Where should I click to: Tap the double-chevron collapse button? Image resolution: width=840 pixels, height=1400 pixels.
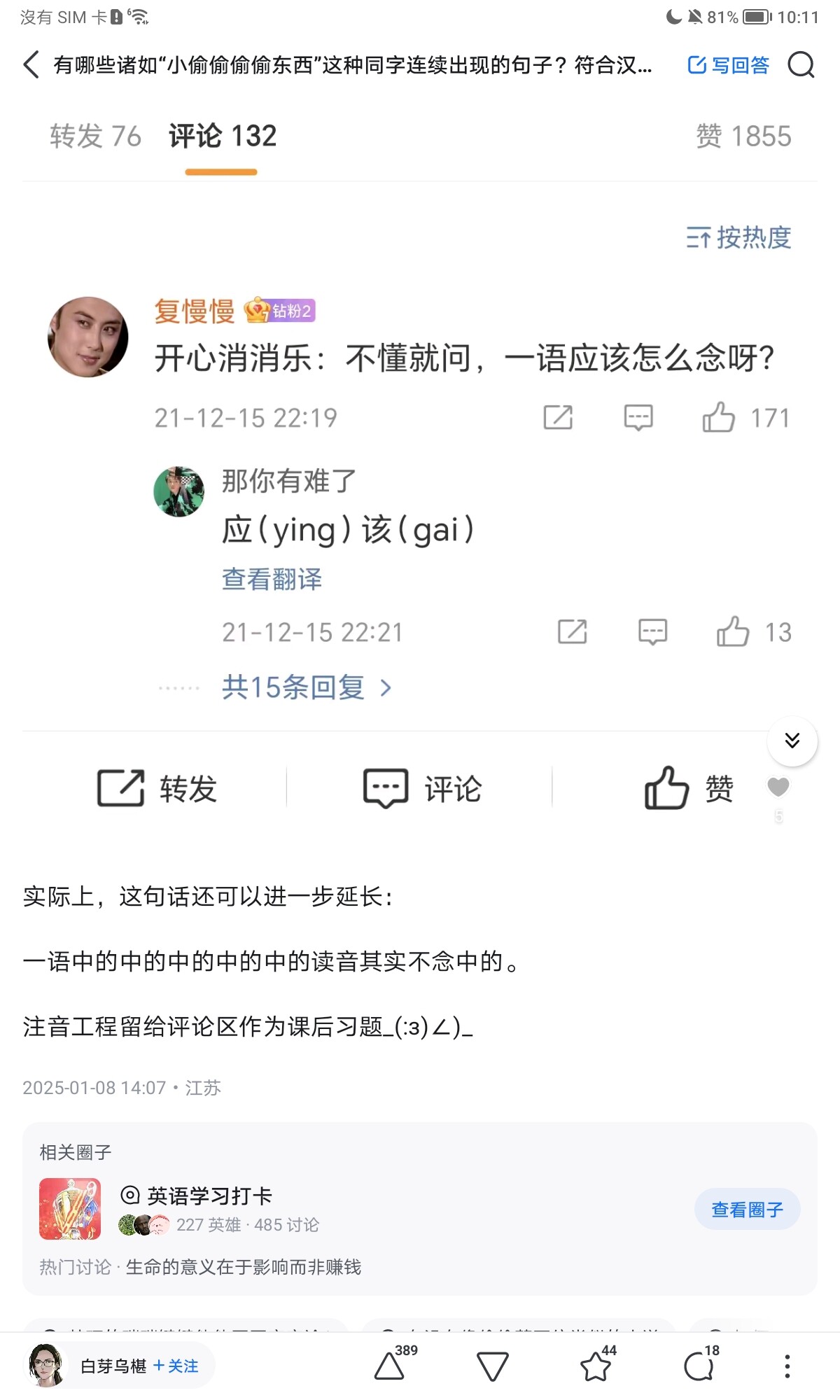click(x=792, y=741)
